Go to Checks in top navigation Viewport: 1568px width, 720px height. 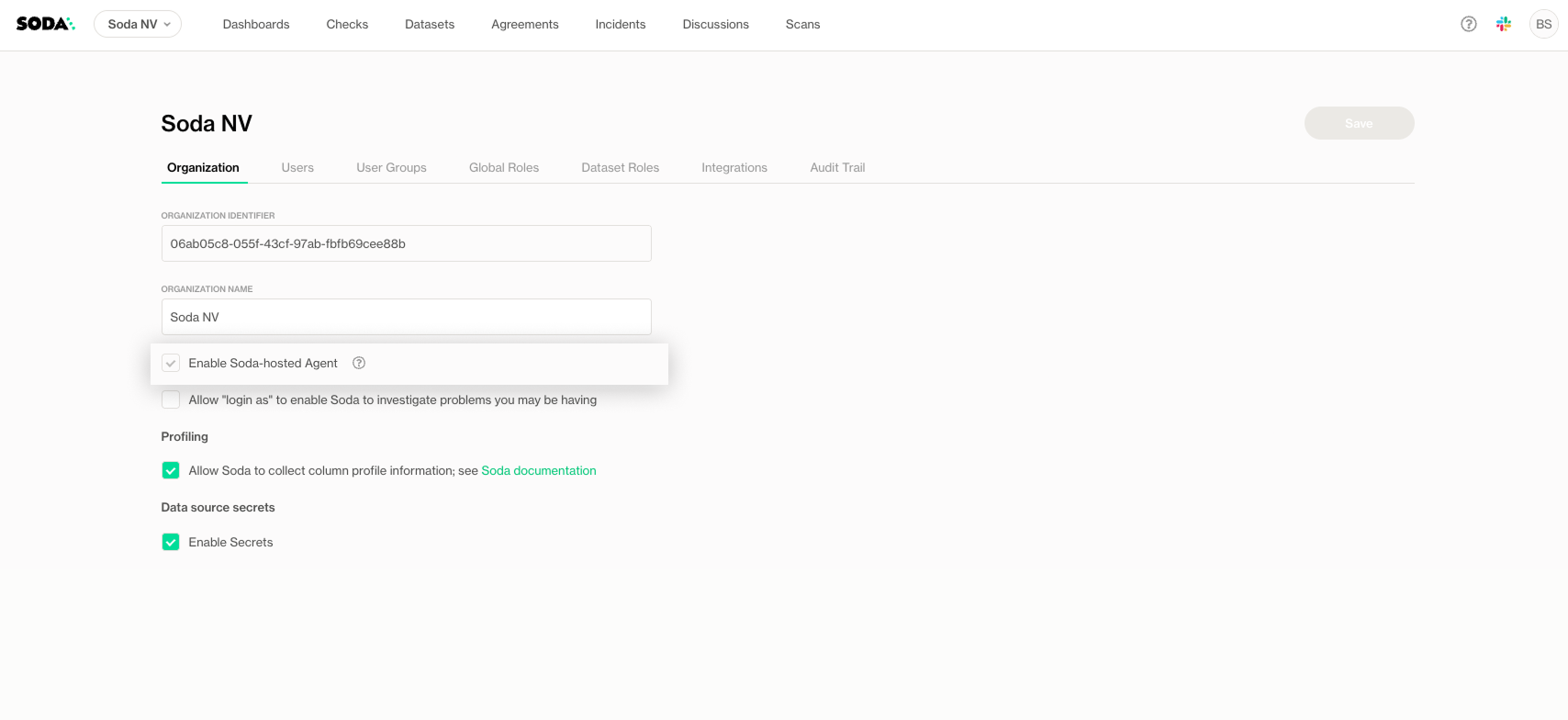(x=347, y=24)
